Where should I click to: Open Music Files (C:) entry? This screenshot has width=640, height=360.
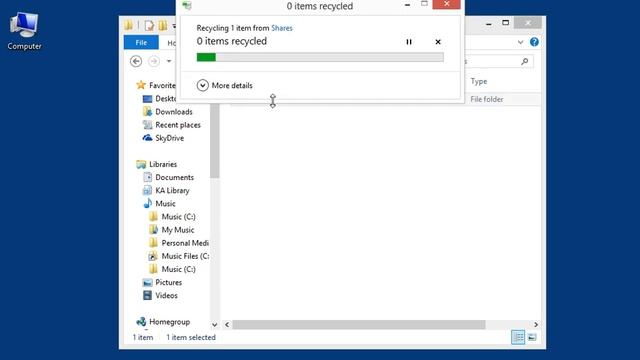pyautogui.click(x=179, y=256)
